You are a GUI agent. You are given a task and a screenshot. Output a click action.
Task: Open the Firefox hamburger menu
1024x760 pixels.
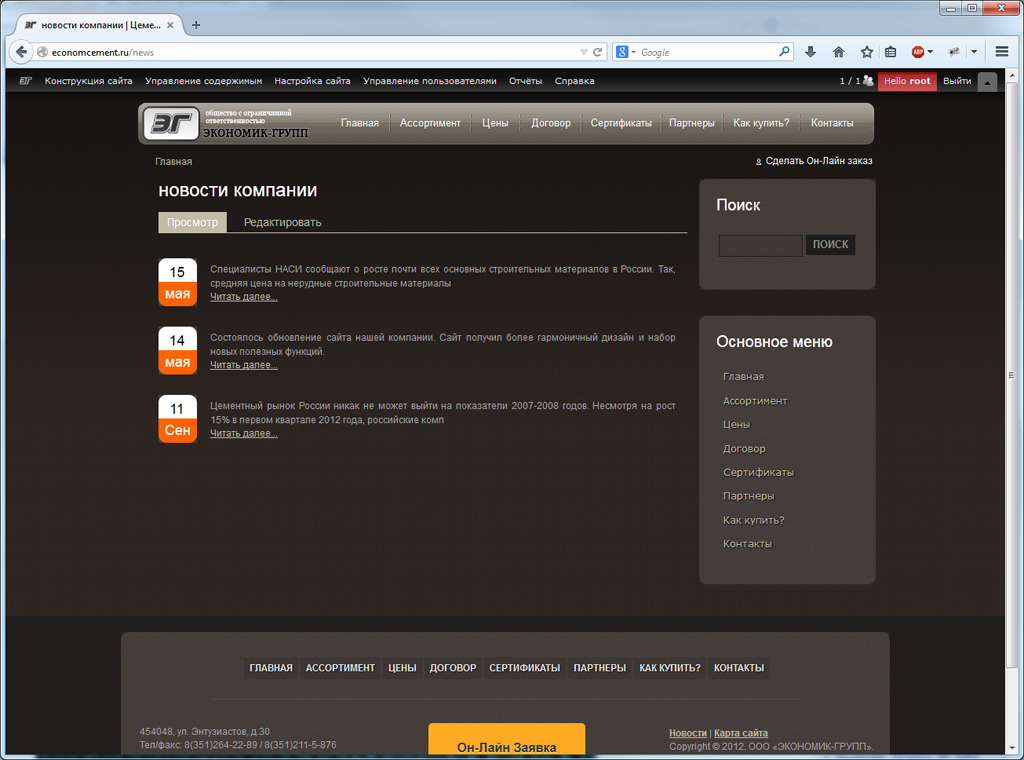(1001, 52)
